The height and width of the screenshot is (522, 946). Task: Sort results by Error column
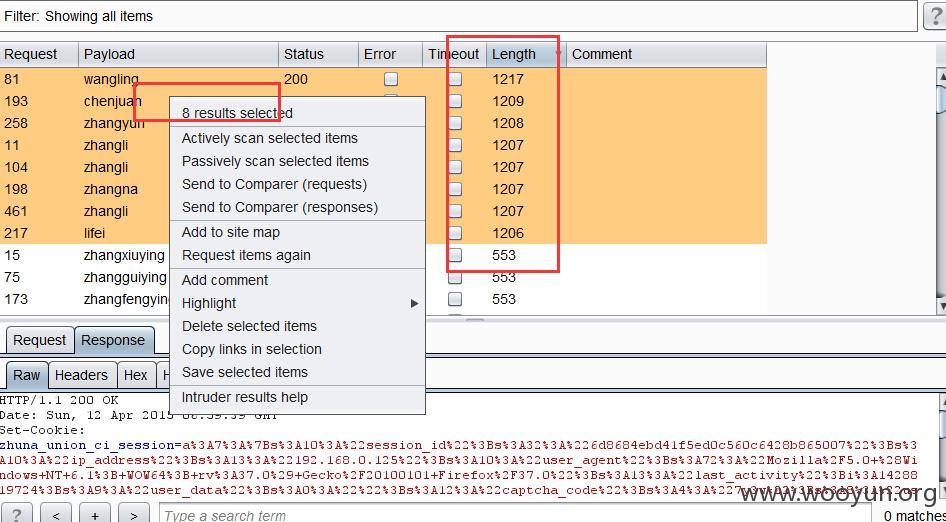point(390,54)
